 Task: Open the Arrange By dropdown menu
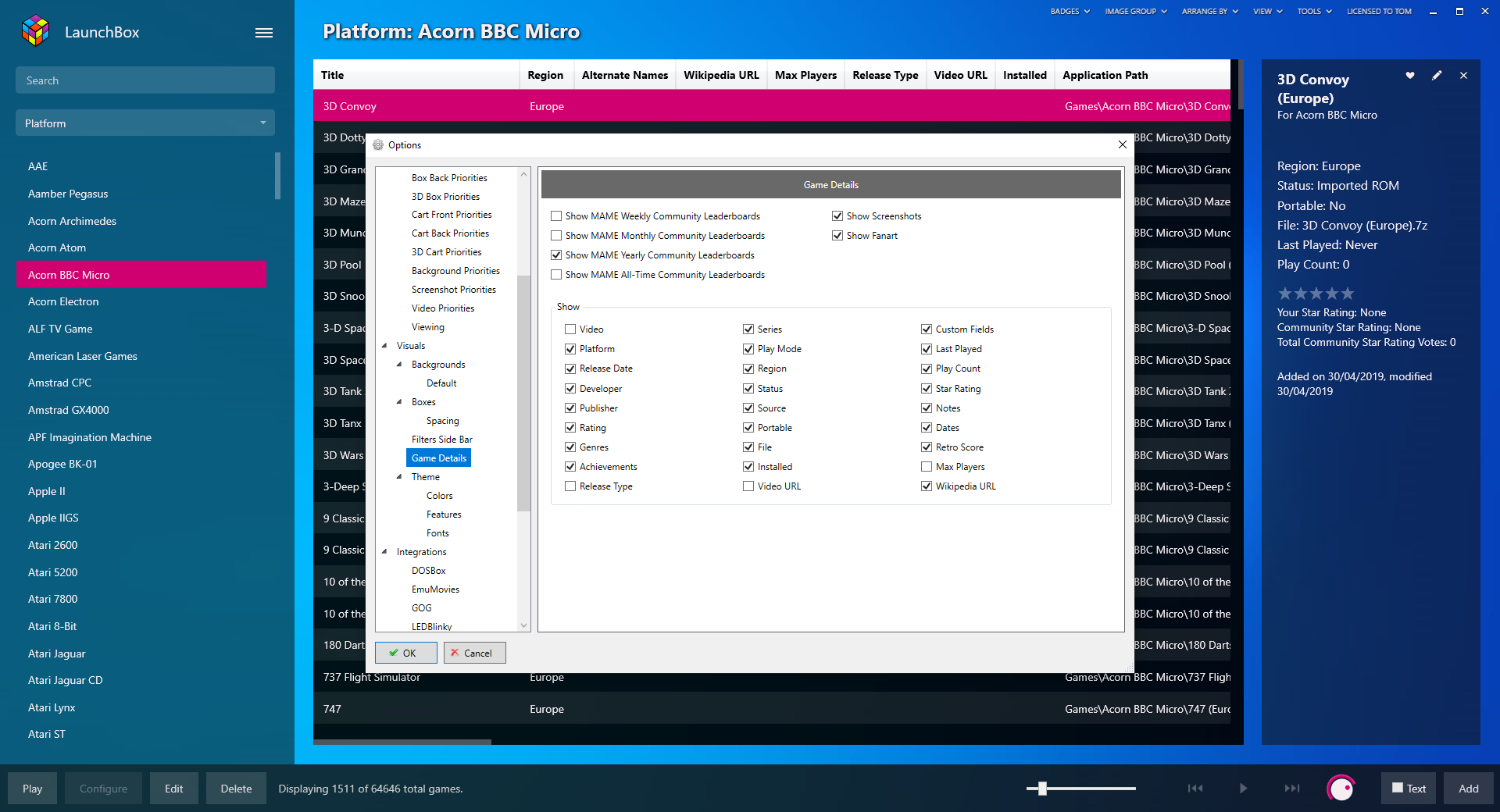tap(1209, 11)
